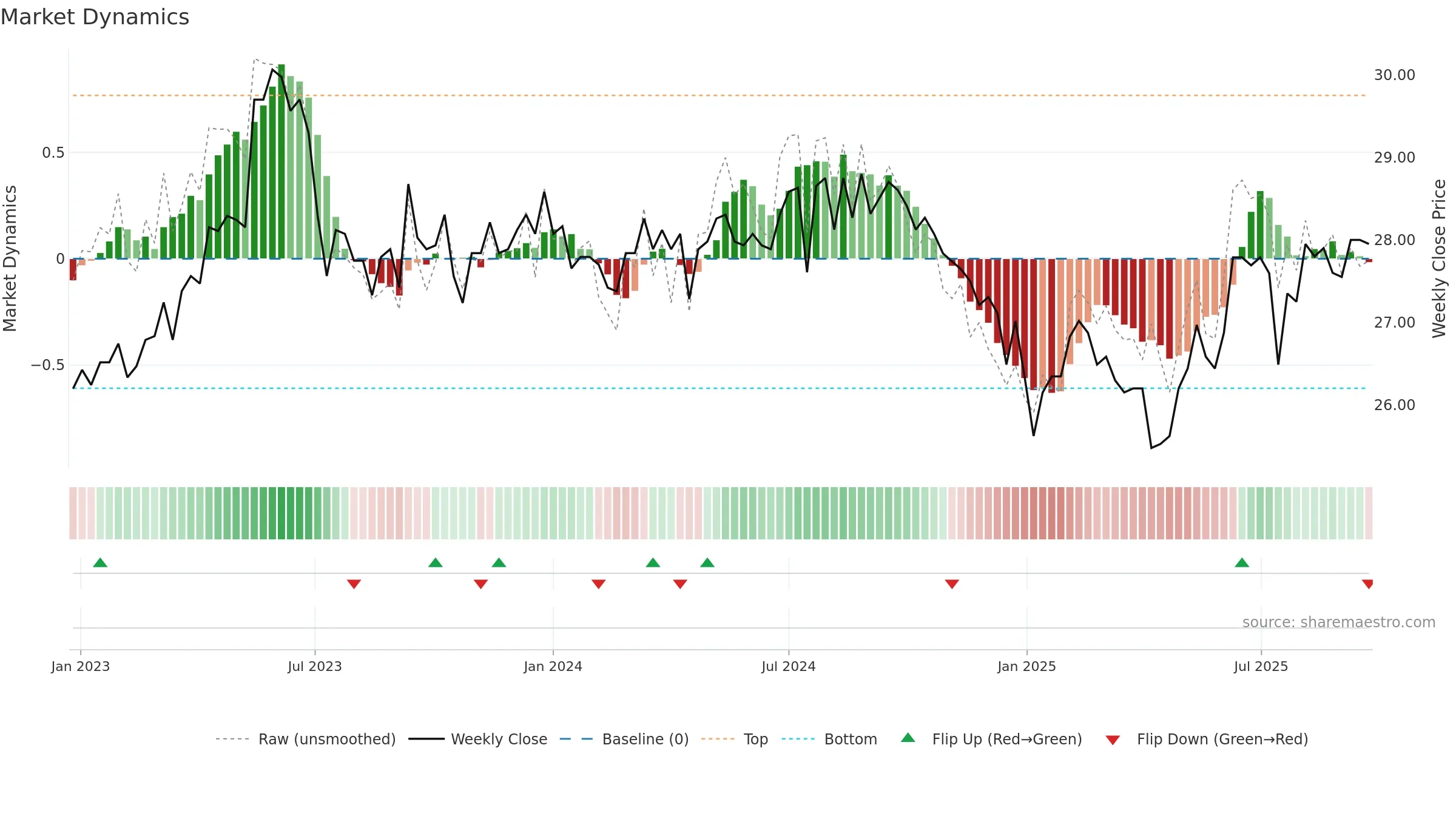
Task: Click the Market Dynamics vertical axis title
Action: click(x=10, y=258)
